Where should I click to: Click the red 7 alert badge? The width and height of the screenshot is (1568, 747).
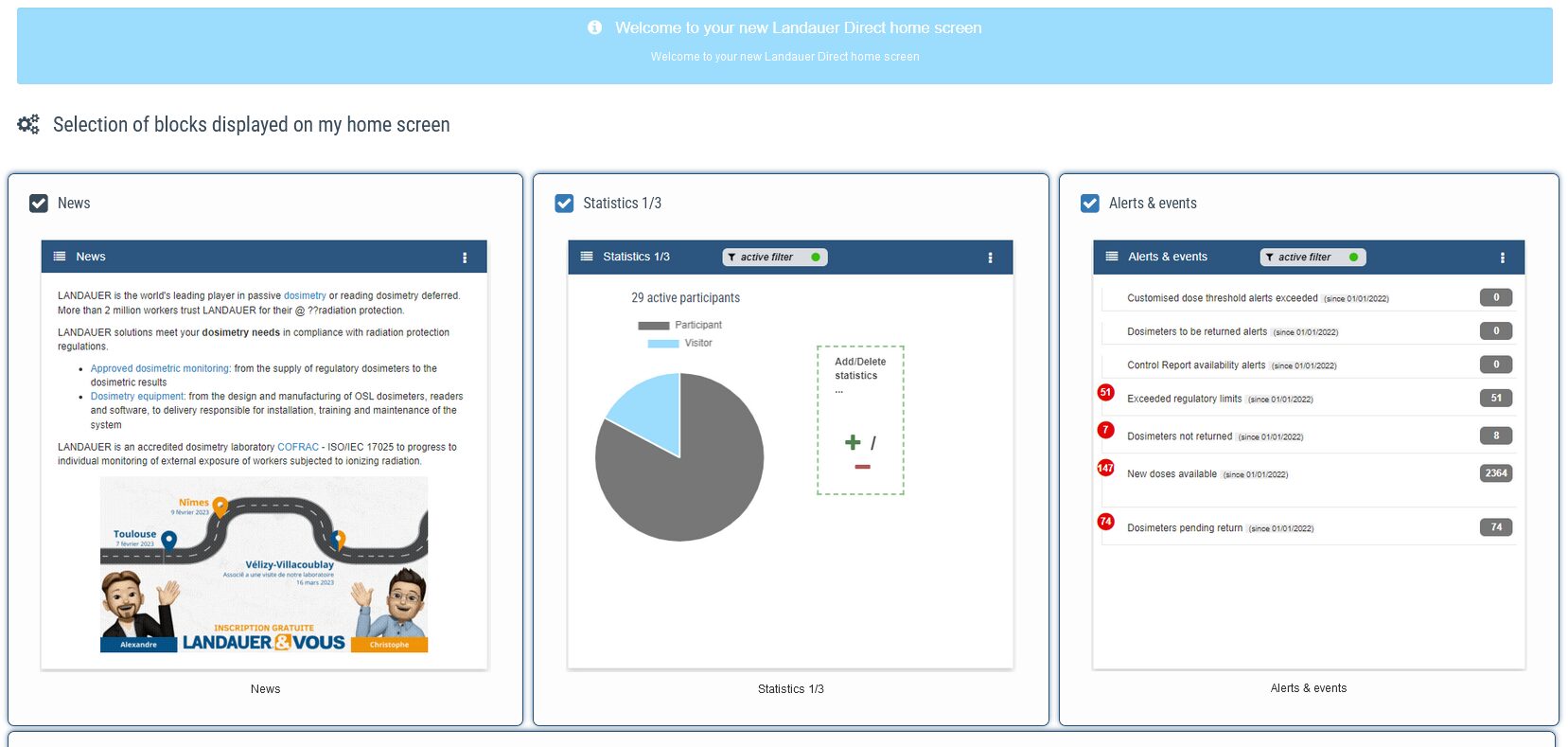coord(1105,430)
